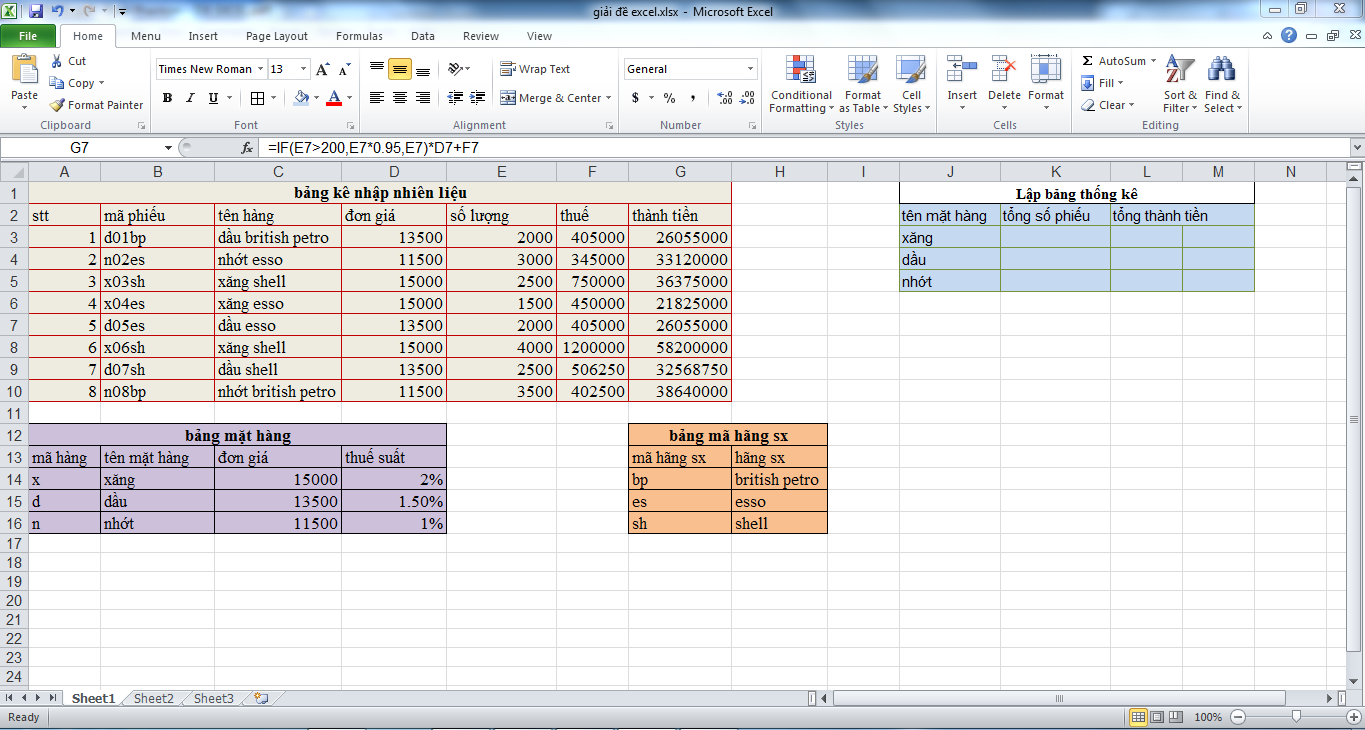Viewport: 1365px width, 730px height.
Task: Click the Name Box showing G7
Action: pos(80,147)
